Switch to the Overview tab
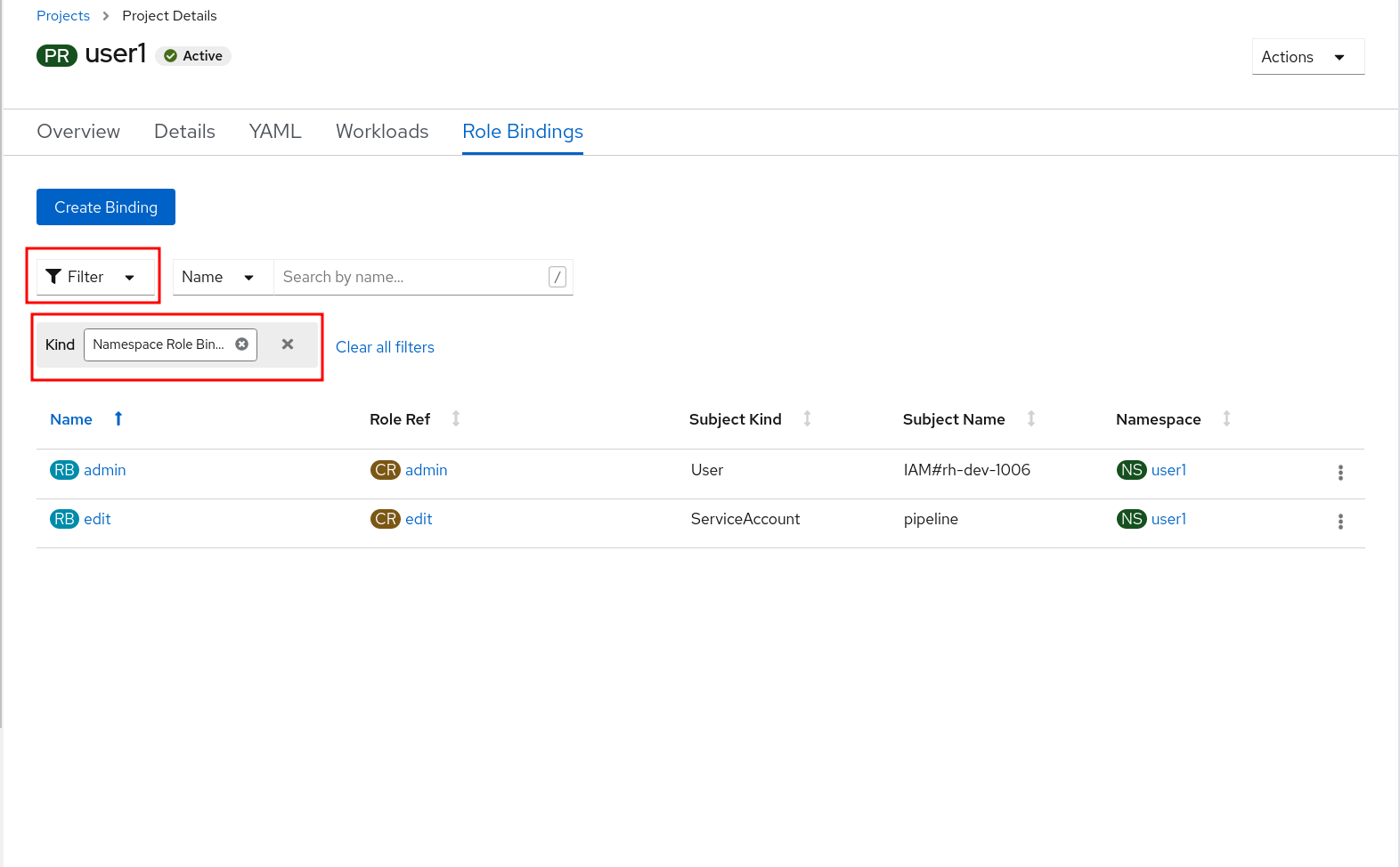The height and width of the screenshot is (867, 1400). (x=78, y=132)
